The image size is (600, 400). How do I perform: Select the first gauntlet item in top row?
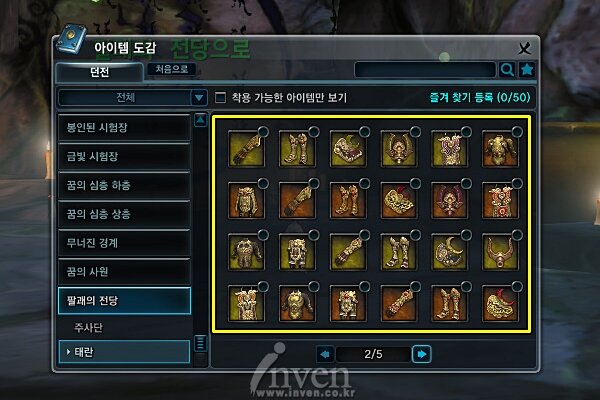pyautogui.click(x=246, y=148)
